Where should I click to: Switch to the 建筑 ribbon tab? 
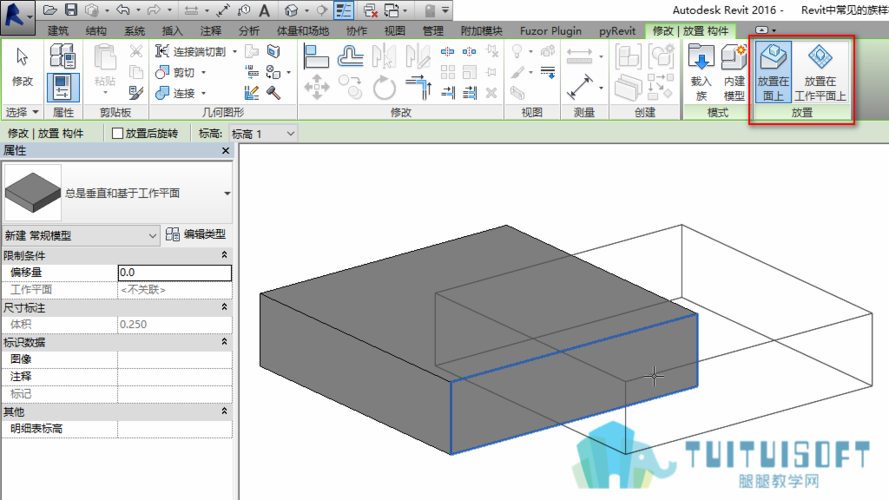[x=59, y=31]
